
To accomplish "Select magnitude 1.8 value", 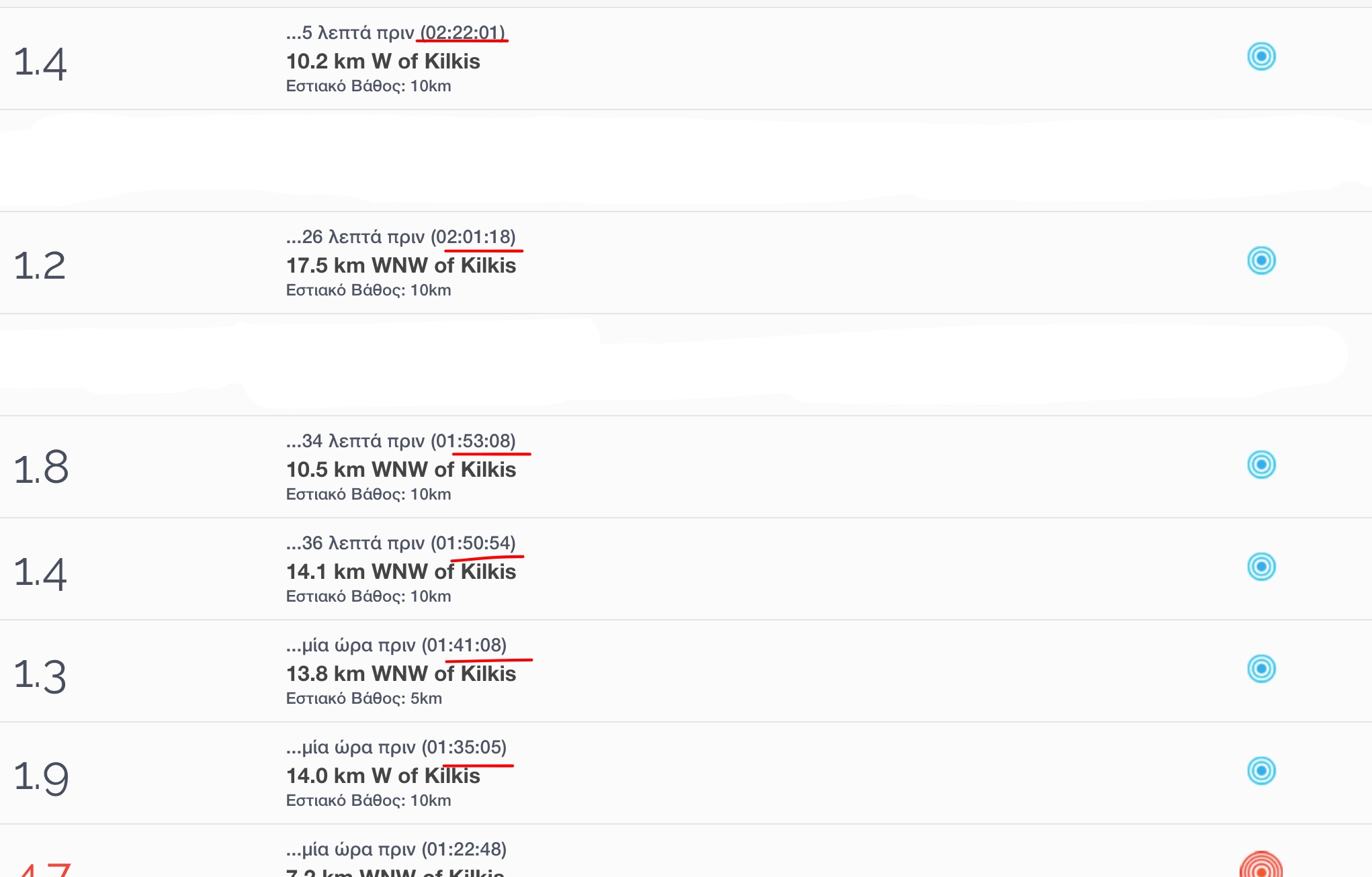I will (x=41, y=467).
